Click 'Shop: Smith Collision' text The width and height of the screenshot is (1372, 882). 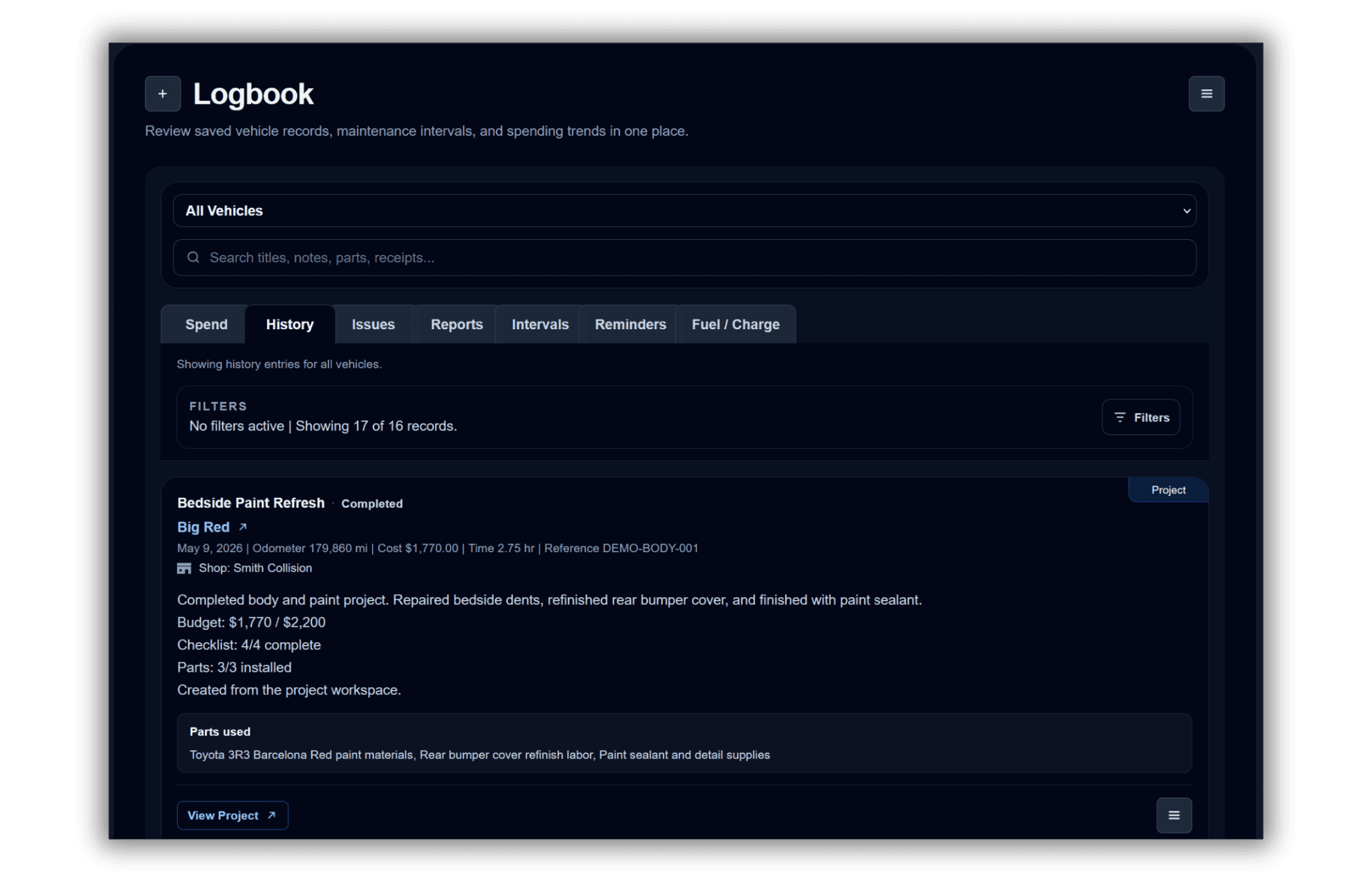[255, 568]
